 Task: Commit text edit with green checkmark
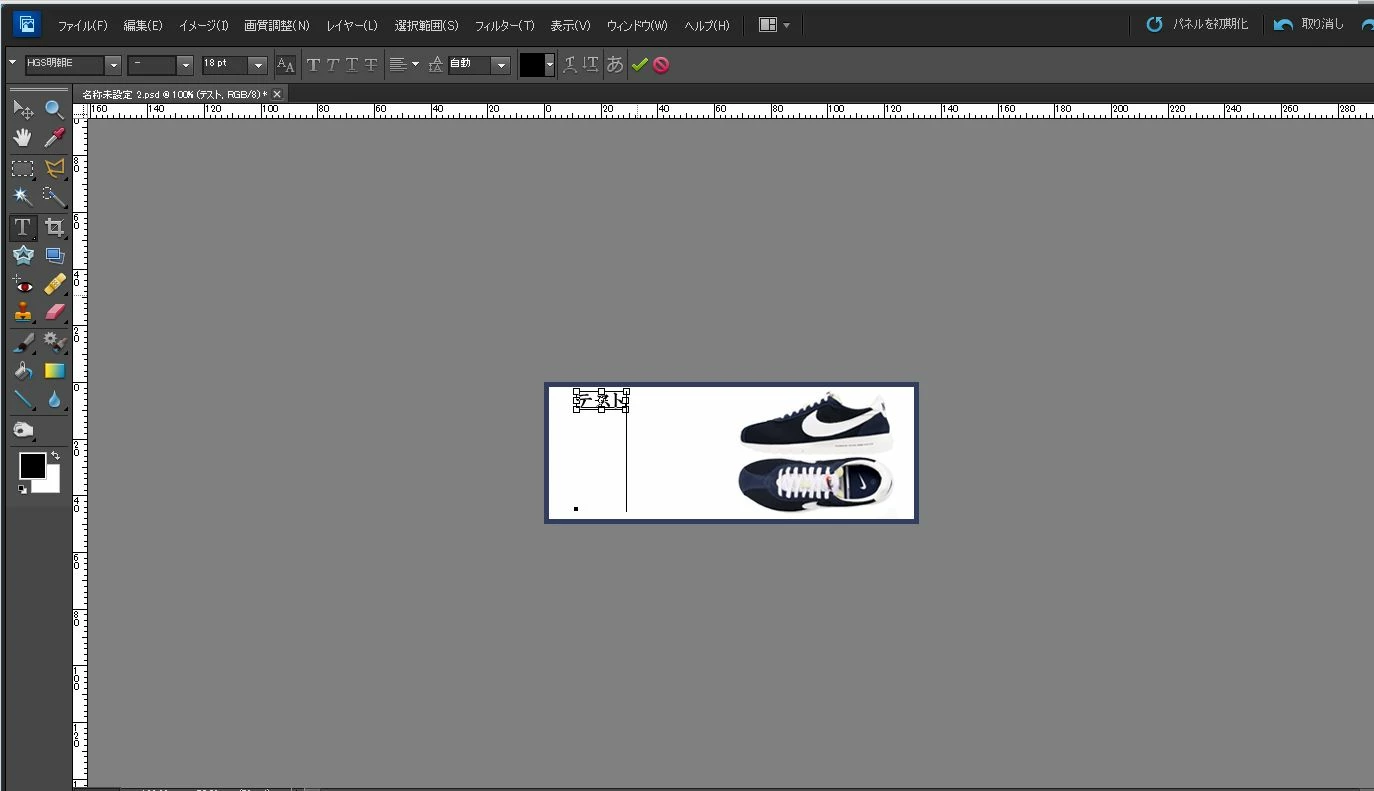[640, 65]
